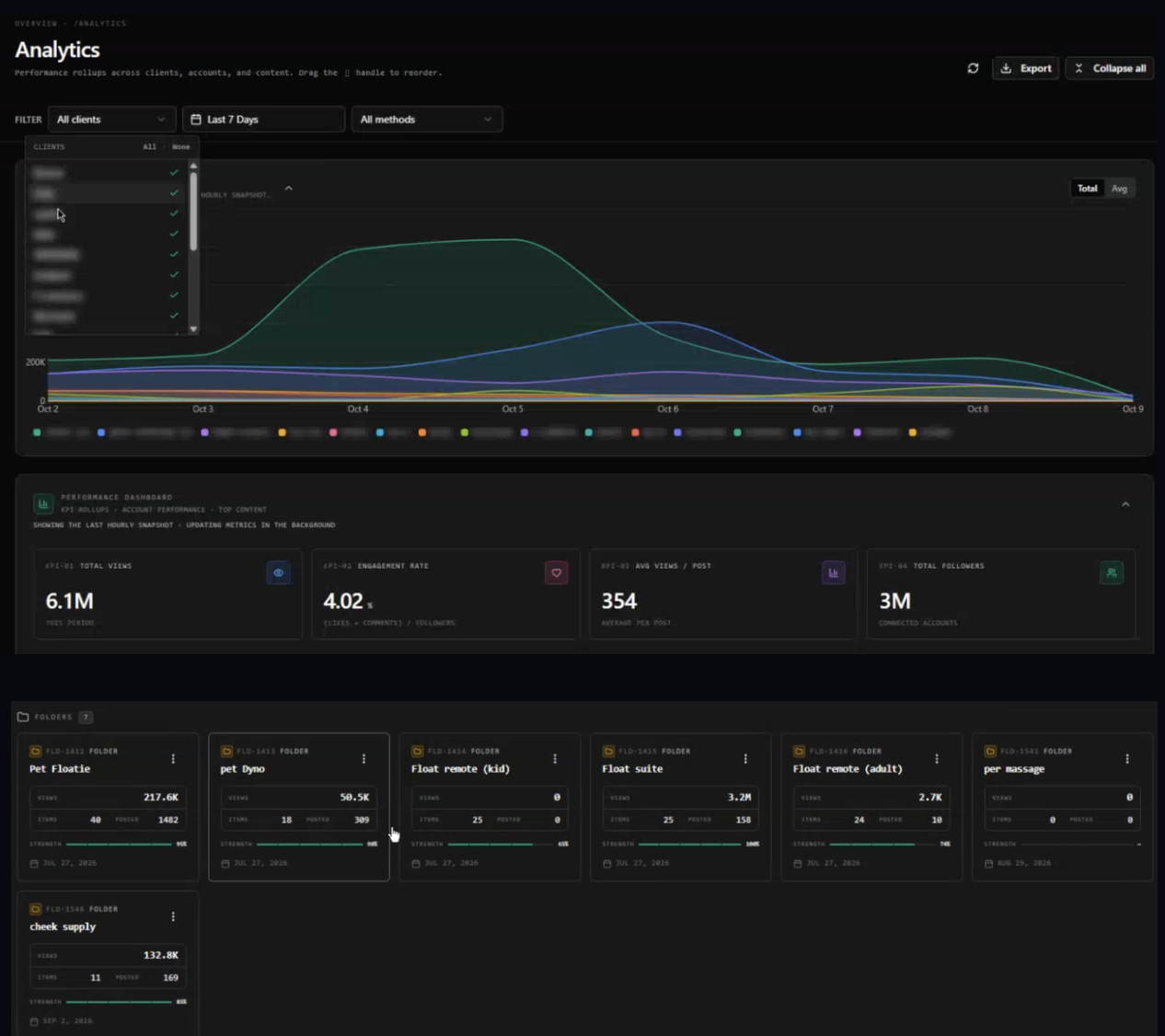Open per massage folder three-dot menu
The height and width of the screenshot is (1036, 1165).
[1127, 759]
